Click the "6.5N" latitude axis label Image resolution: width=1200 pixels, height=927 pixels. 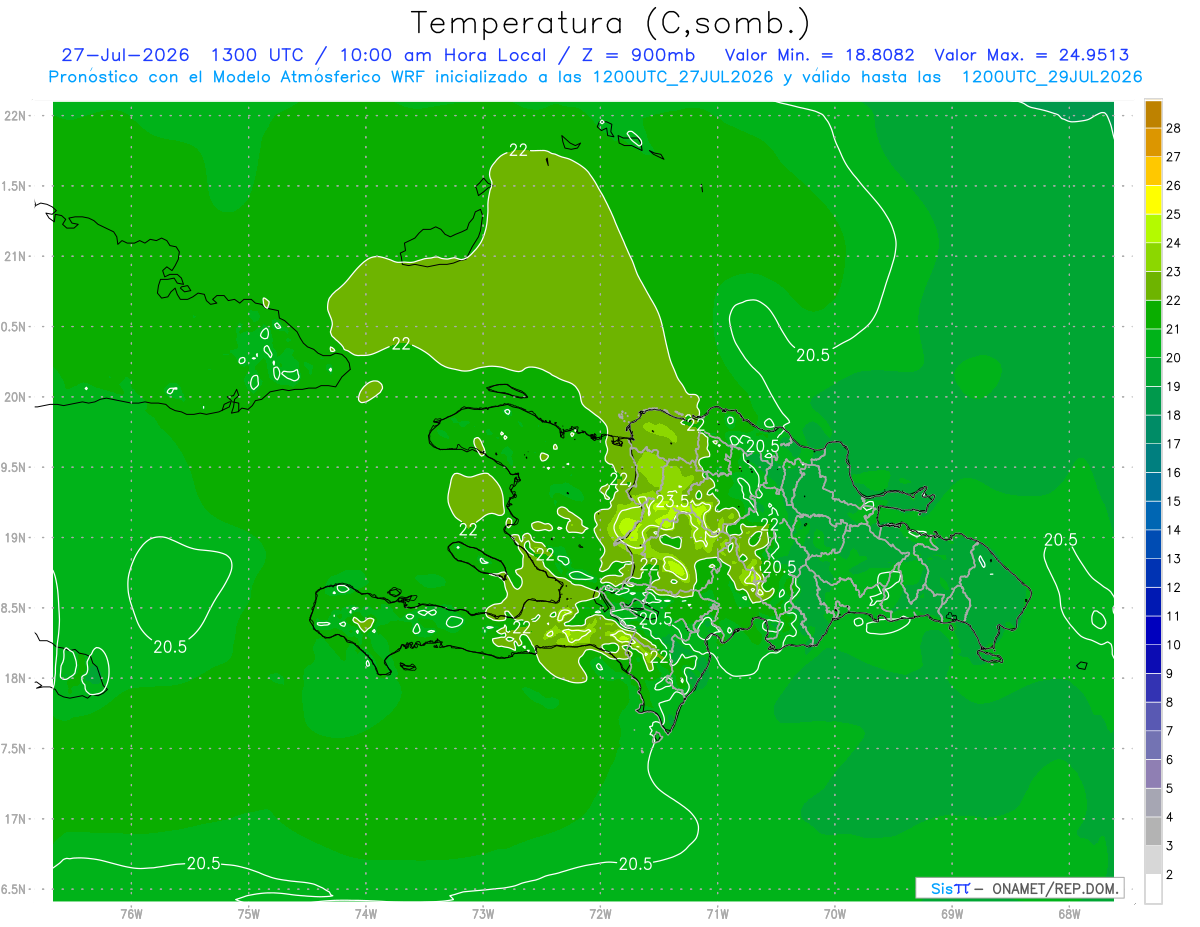tap(16, 889)
